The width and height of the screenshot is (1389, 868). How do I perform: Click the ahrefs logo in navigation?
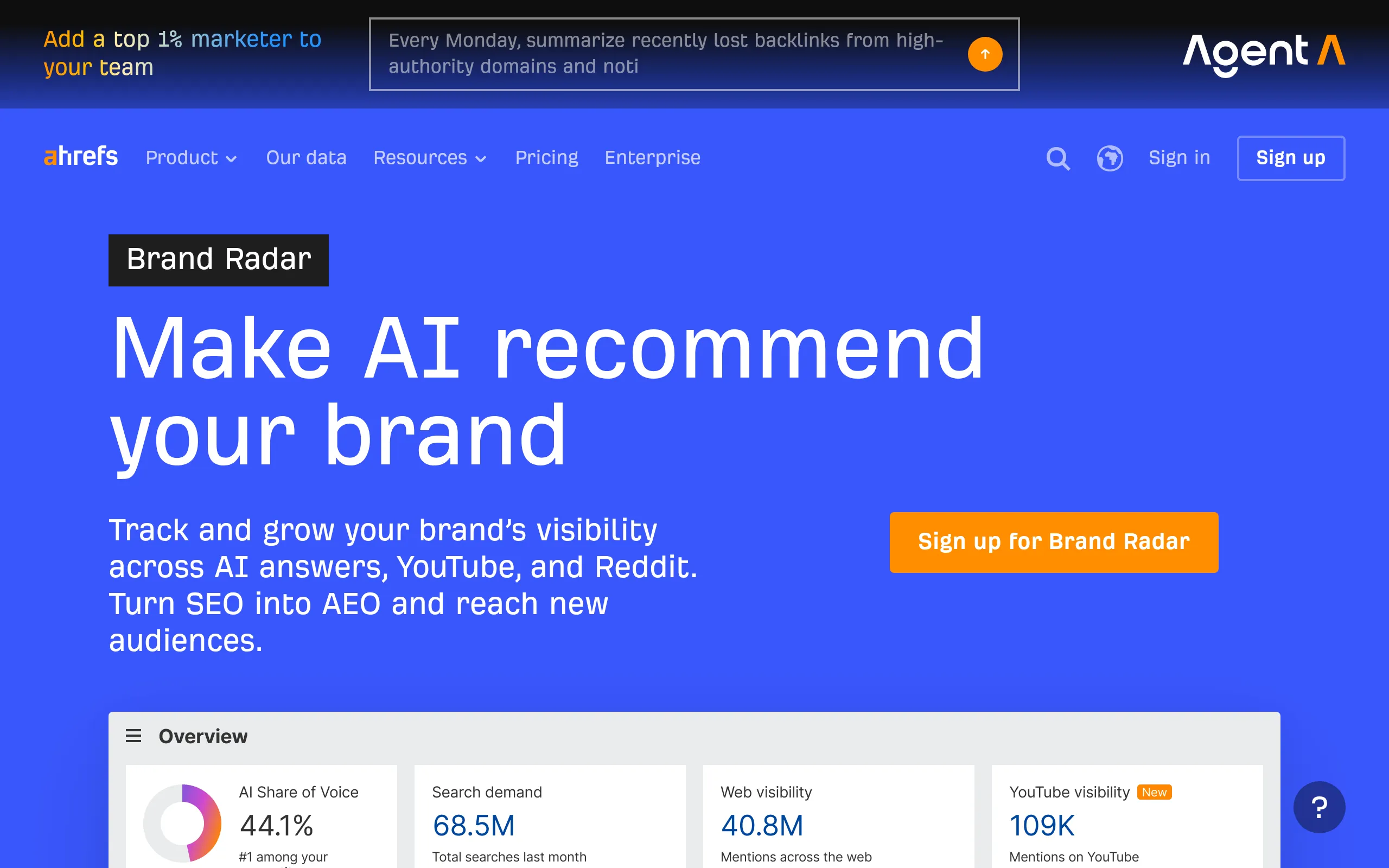[x=81, y=157]
